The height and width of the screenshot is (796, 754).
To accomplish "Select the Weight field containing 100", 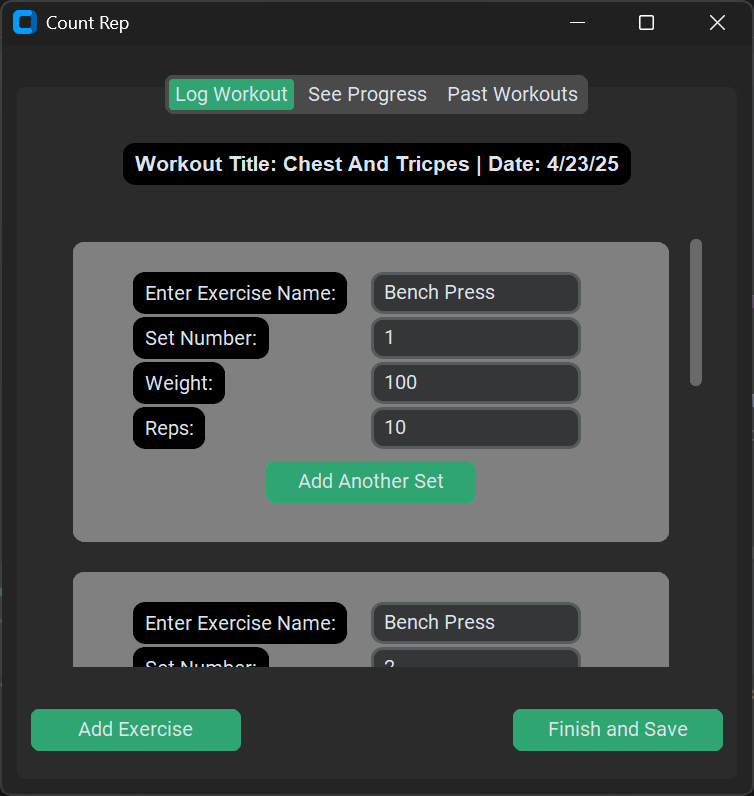I will (x=475, y=383).
